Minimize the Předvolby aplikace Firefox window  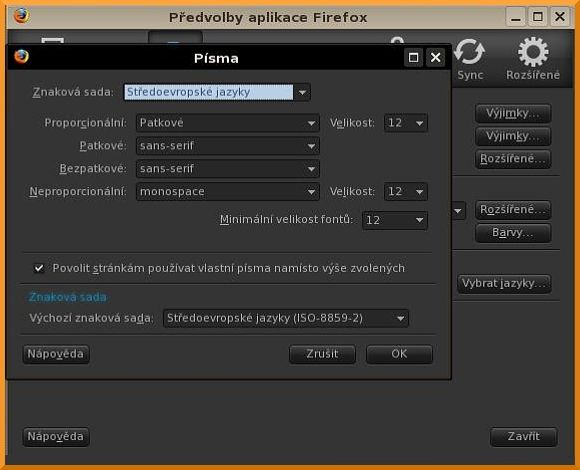click(516, 17)
